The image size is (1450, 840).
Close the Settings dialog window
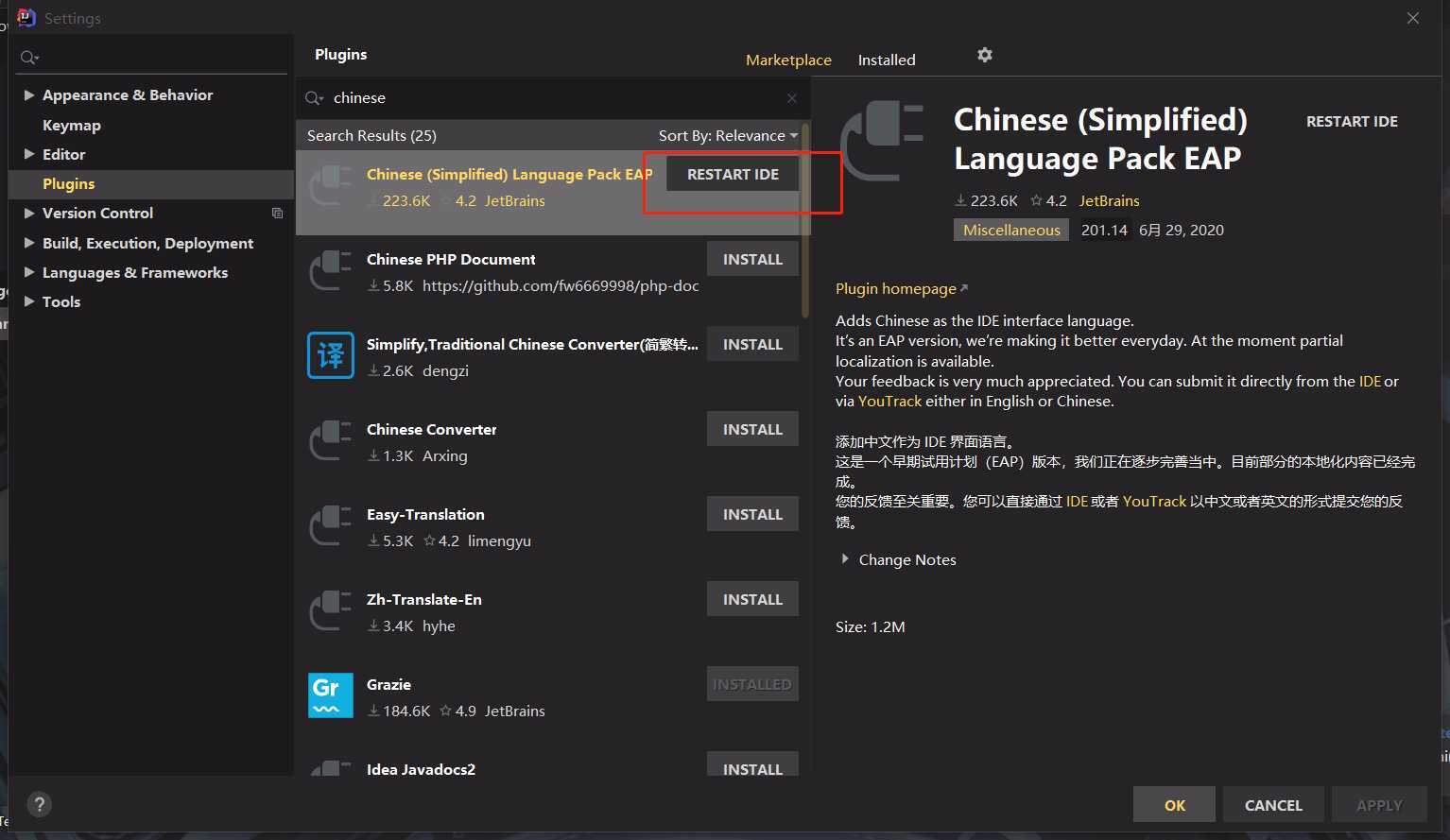(x=1413, y=18)
